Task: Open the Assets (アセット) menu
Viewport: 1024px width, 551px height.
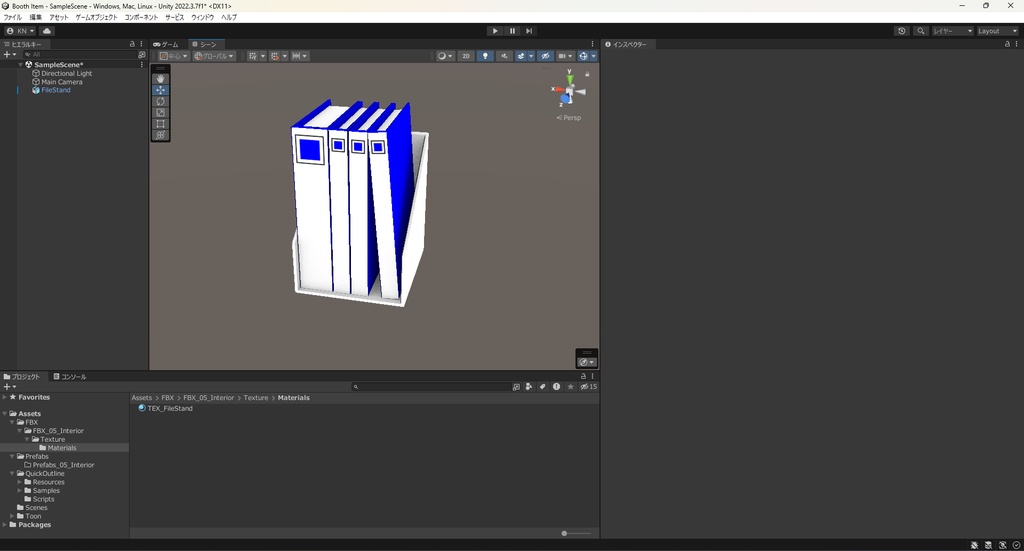Action: click(59, 18)
